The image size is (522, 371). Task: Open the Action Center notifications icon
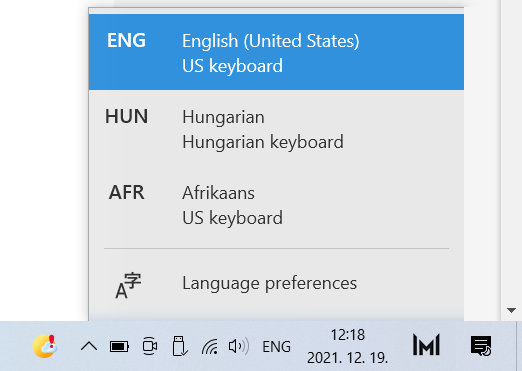click(481, 346)
